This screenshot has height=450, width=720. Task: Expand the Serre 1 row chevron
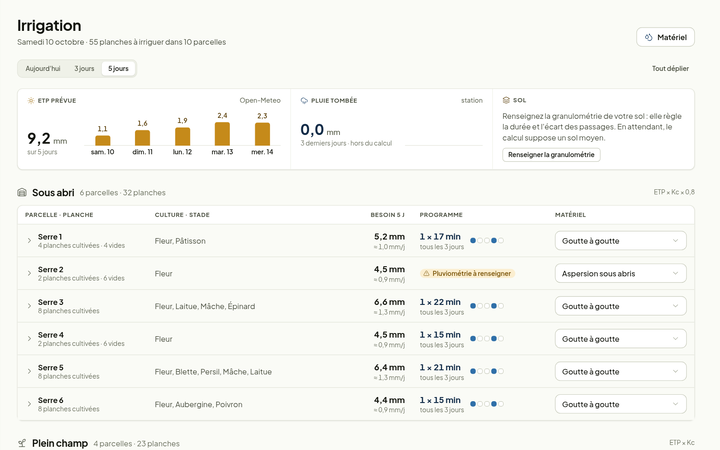(x=29, y=241)
